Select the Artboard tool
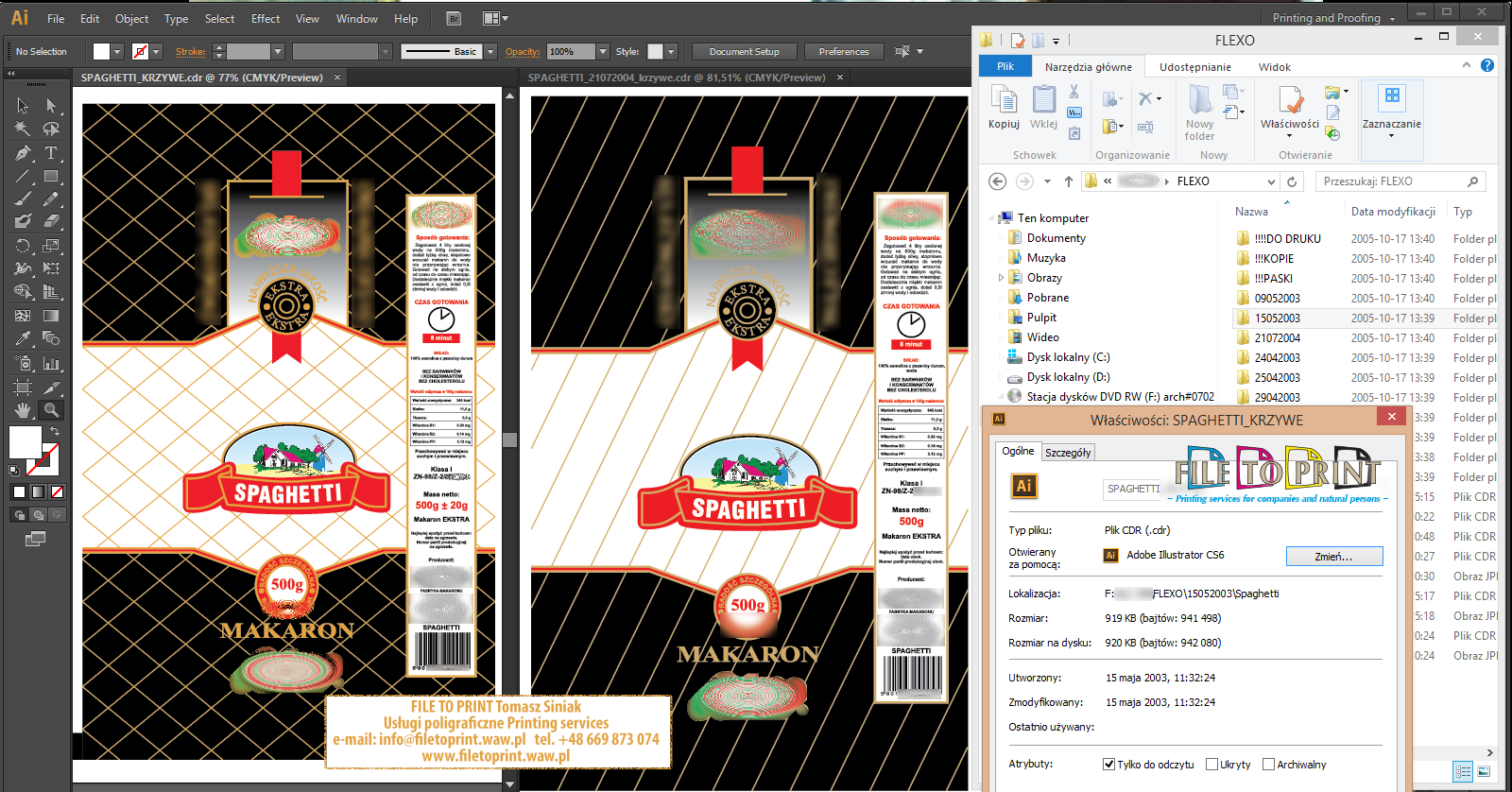 tap(23, 387)
